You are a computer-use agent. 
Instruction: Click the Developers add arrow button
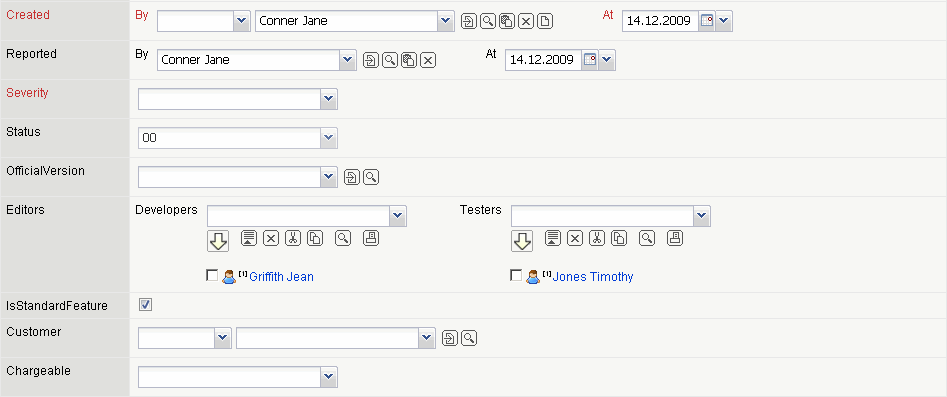(218, 240)
